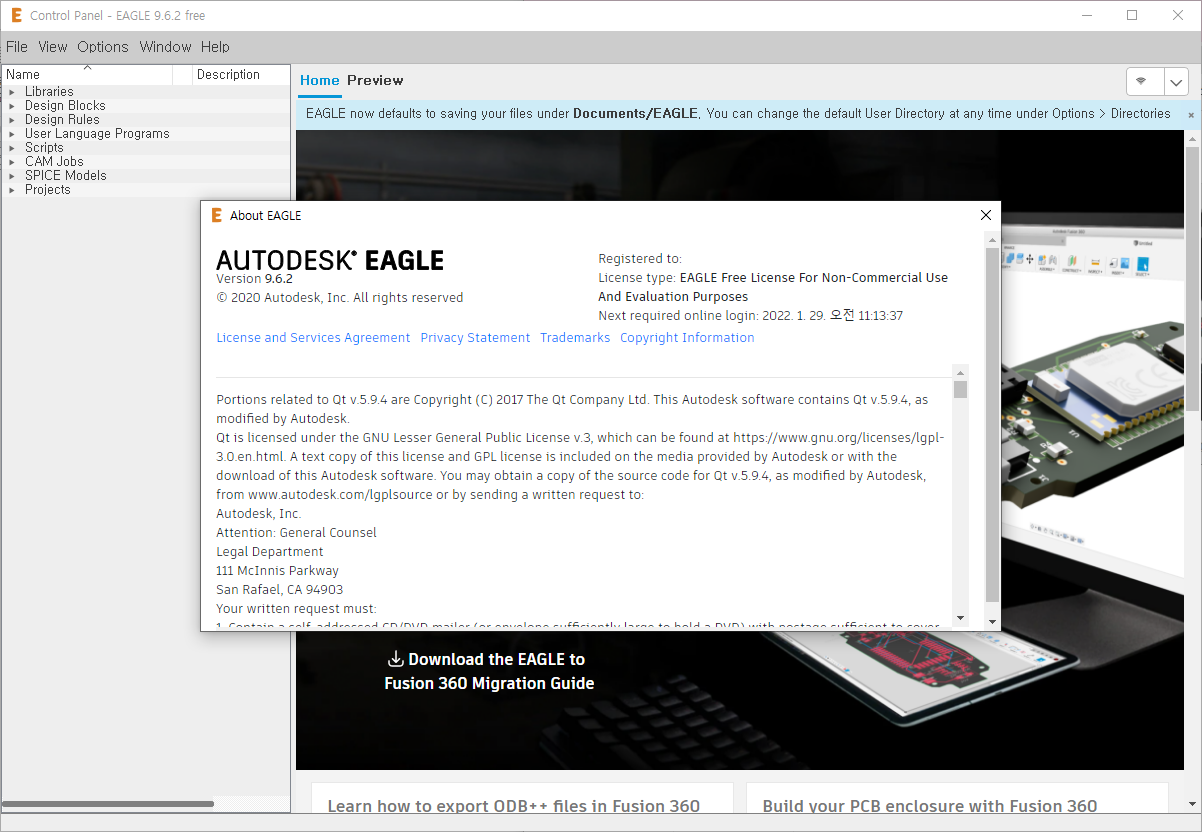
Task: Open the Copyright Information link
Action: tap(687, 338)
